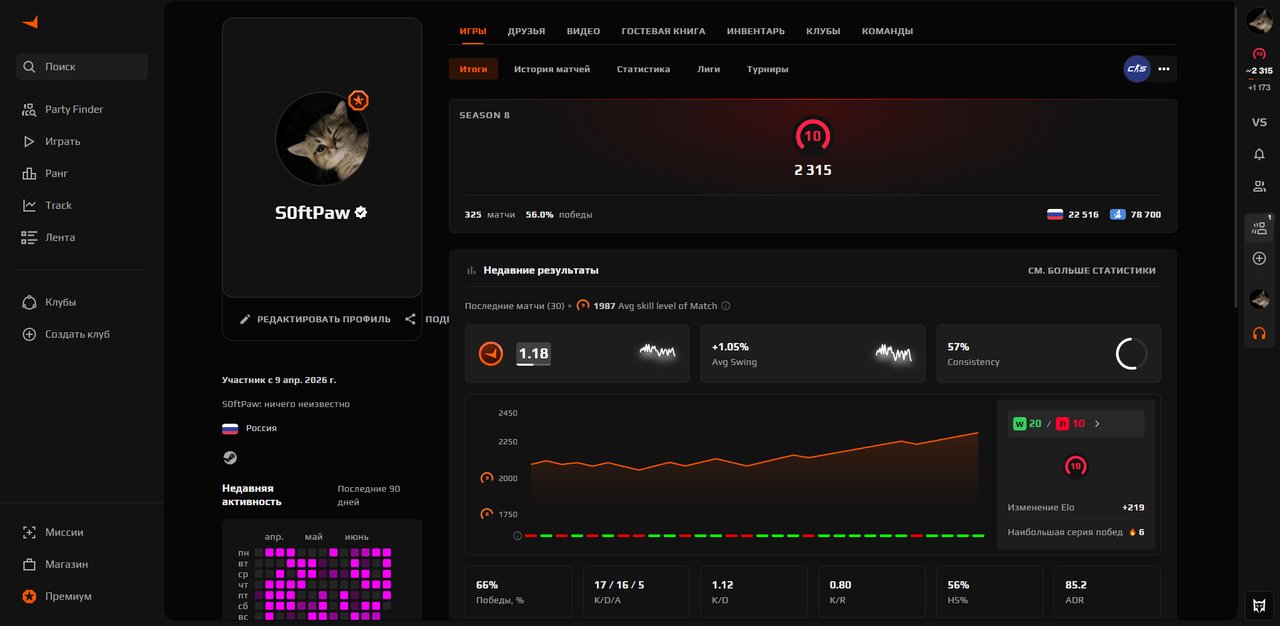Open notifications bell icon
The width and height of the screenshot is (1280, 626).
[1259, 154]
